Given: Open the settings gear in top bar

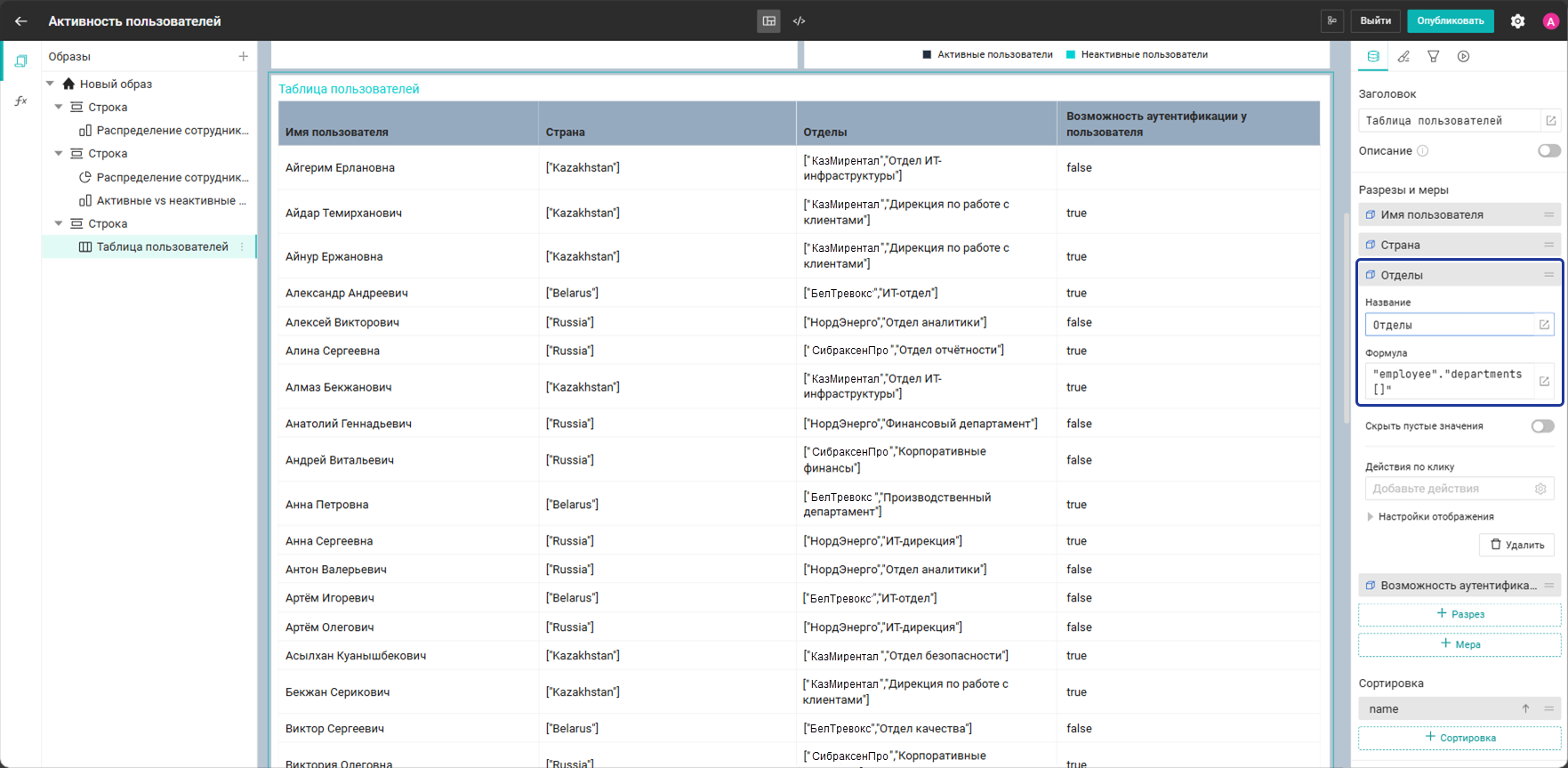Looking at the screenshot, I should click(x=1518, y=21).
